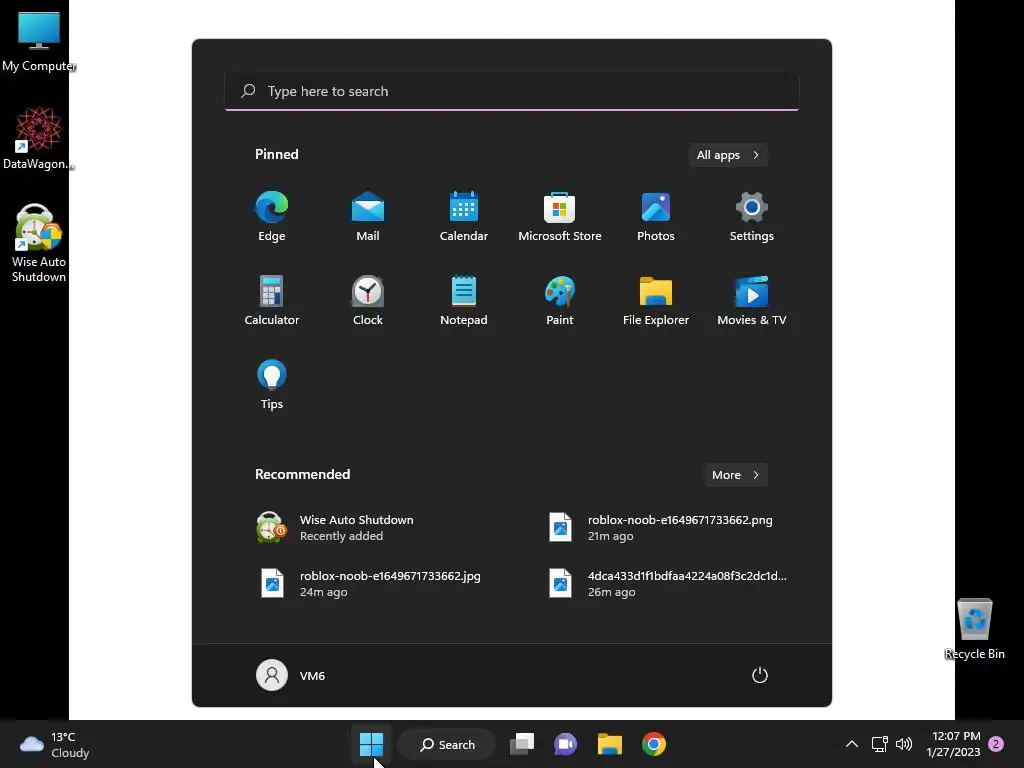Click the volume speaker tray icon

904,744
